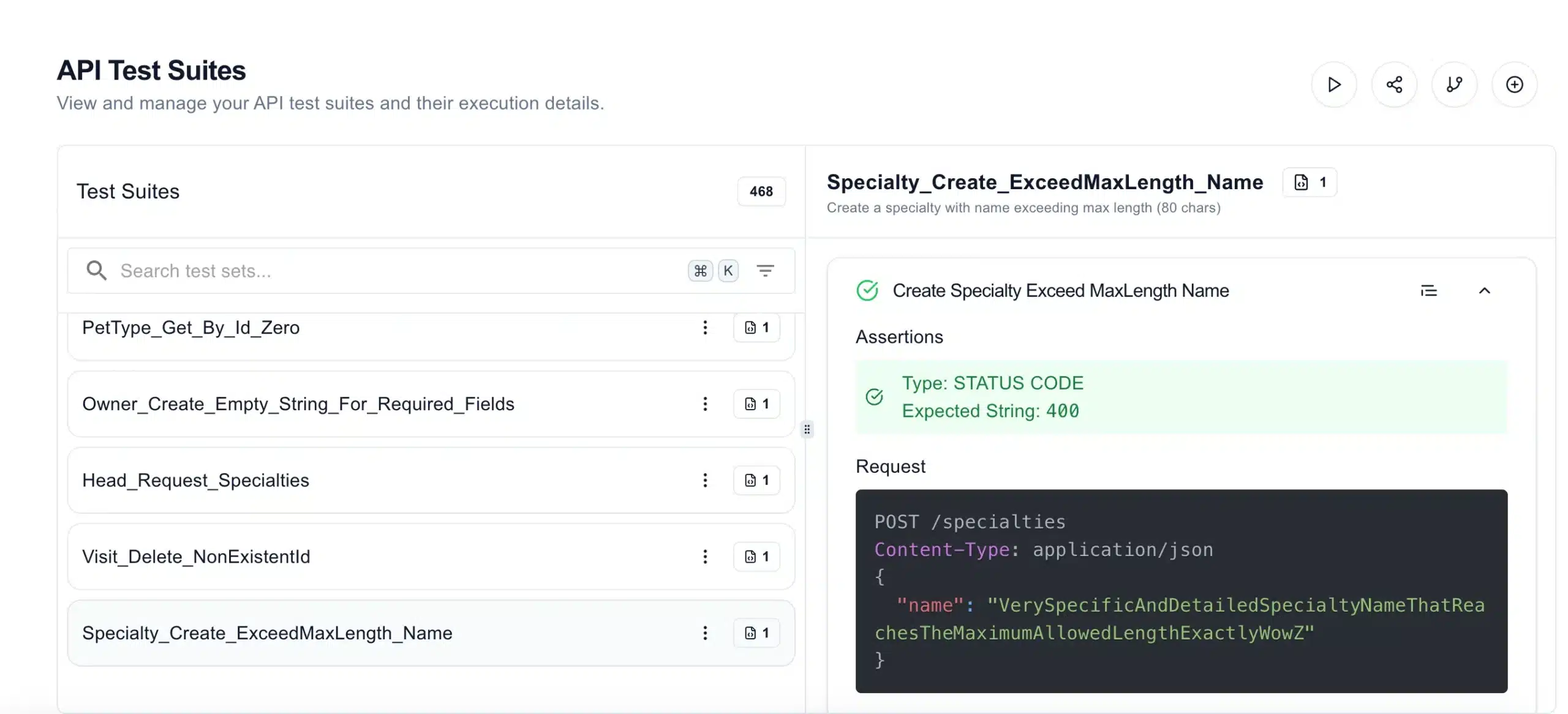The height and width of the screenshot is (714, 1568).
Task: Click the K key shortcut badge
Action: (728, 271)
